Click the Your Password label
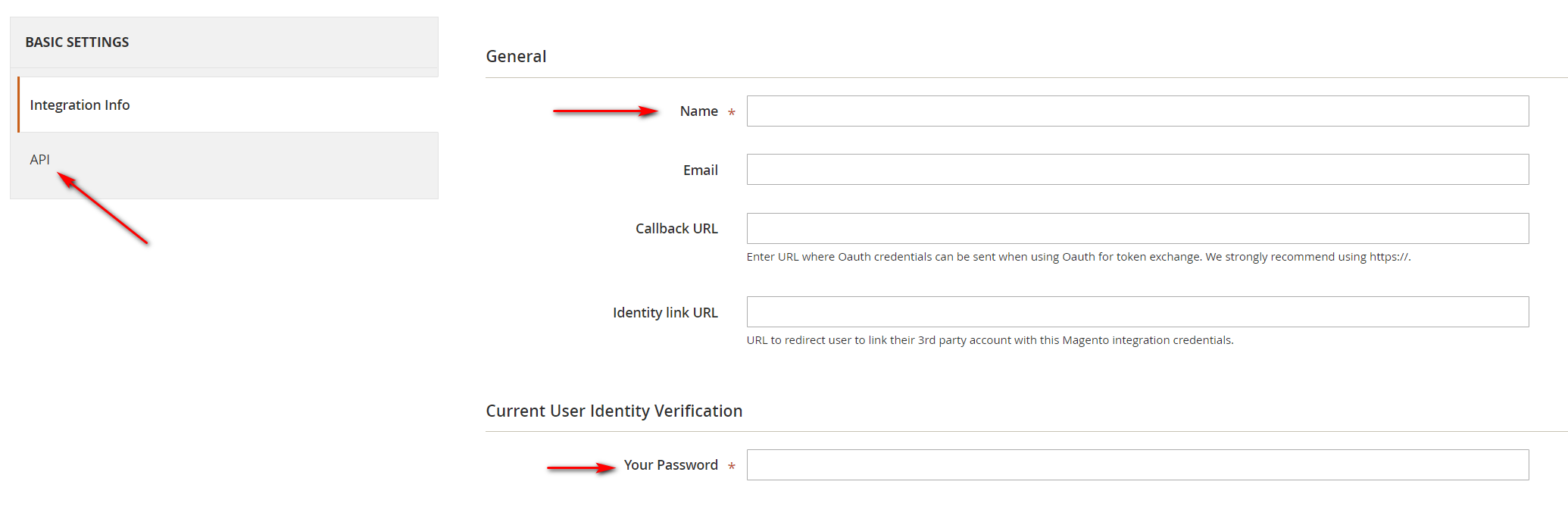The image size is (1568, 519). pyautogui.click(x=670, y=465)
